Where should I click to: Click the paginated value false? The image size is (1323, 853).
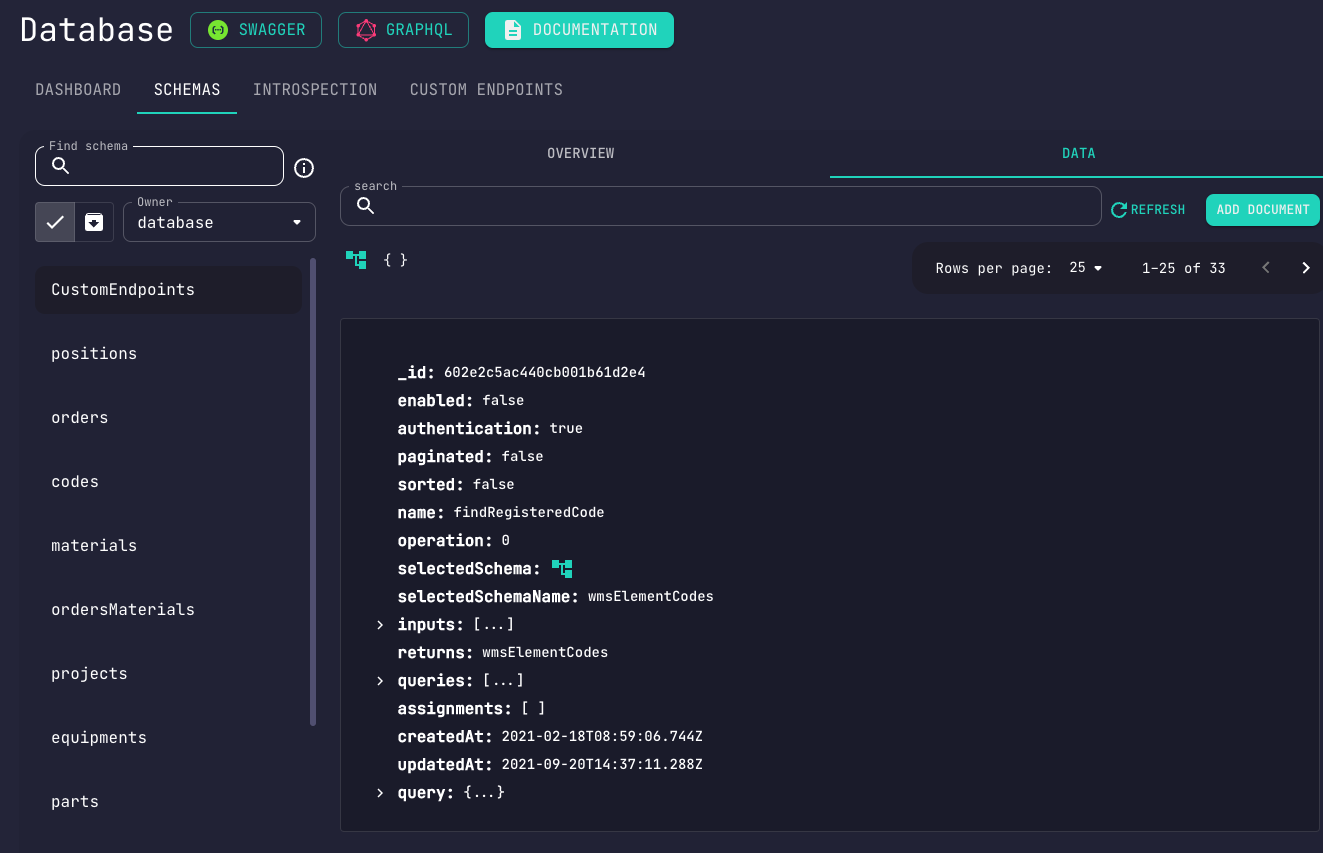click(522, 457)
